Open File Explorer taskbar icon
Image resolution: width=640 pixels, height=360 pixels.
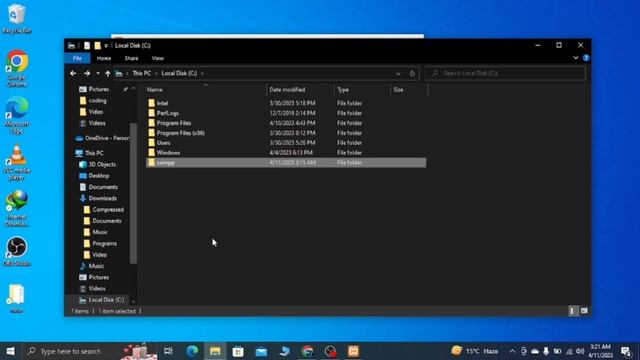(x=215, y=351)
